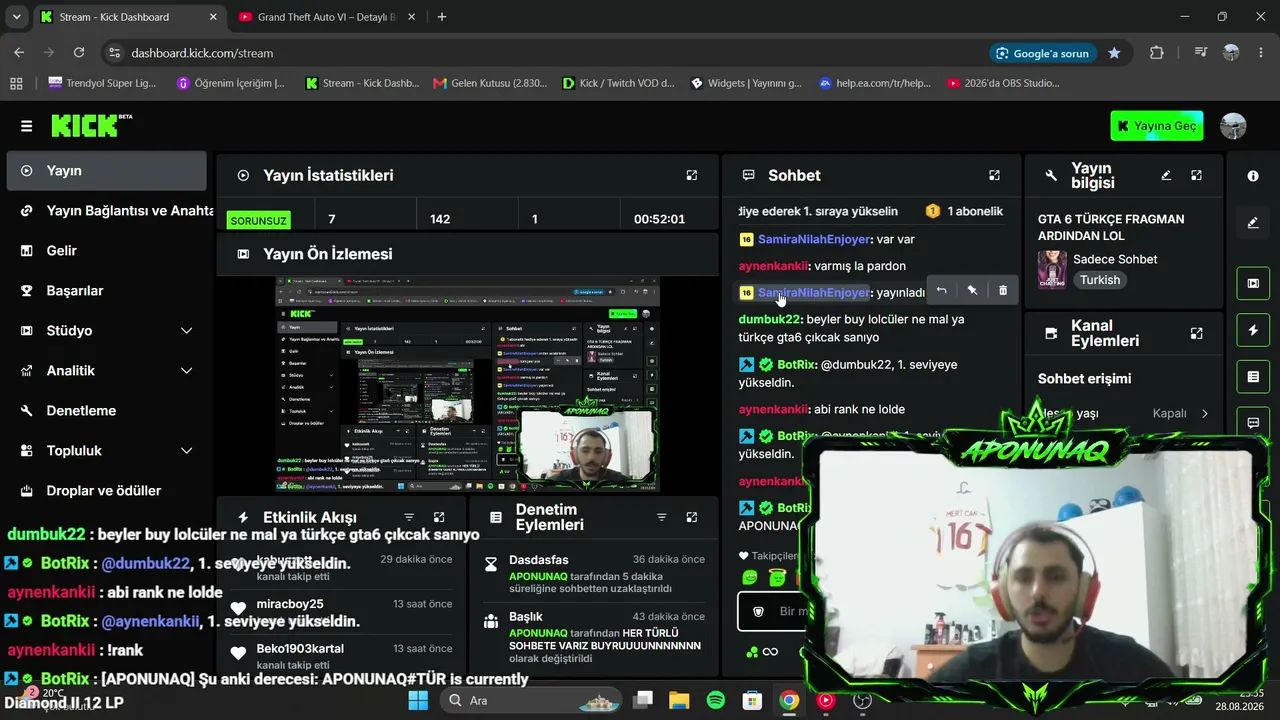Open File Explorer from the taskbar
Image resolution: width=1280 pixels, height=720 pixels.
(x=679, y=700)
